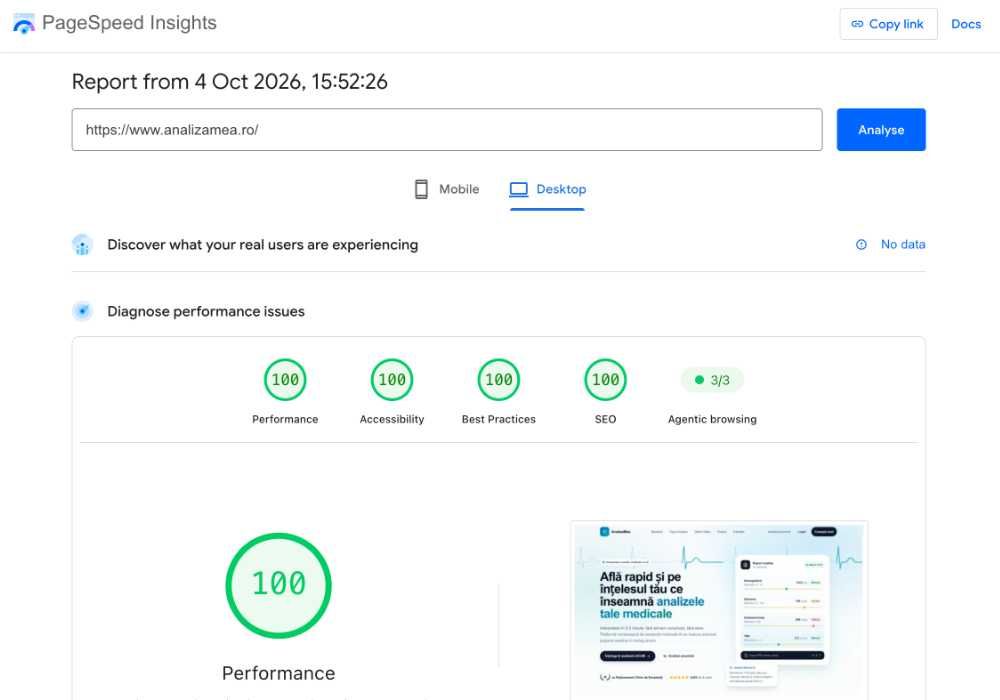Open the No data link
The height and width of the screenshot is (700, 1000).
coord(902,244)
